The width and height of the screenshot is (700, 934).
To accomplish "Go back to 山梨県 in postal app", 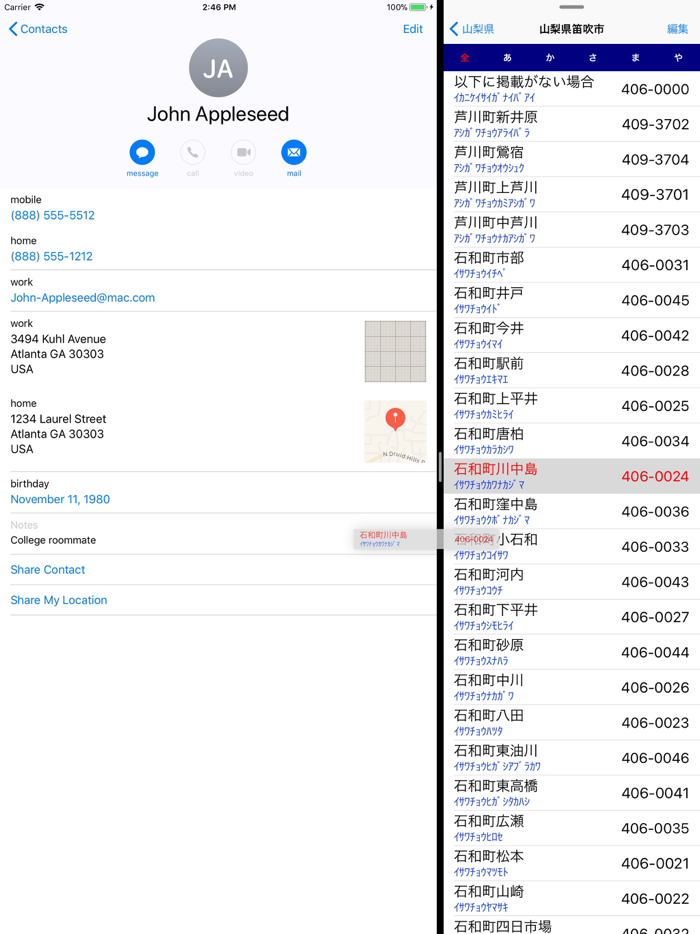I will tap(472, 29).
